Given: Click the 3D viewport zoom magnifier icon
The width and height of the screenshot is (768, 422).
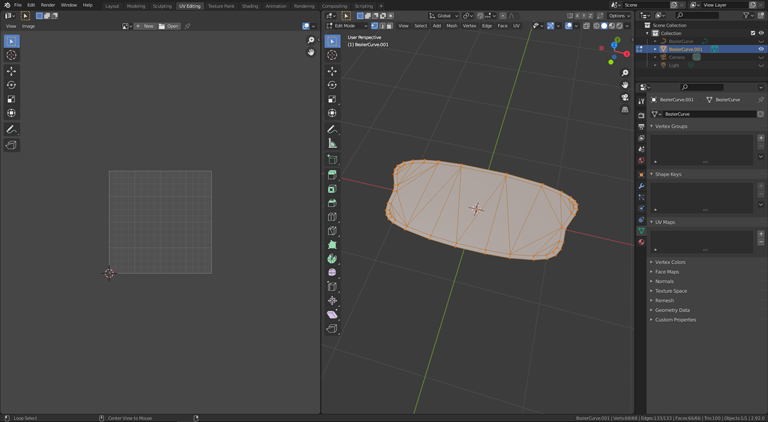Looking at the screenshot, I should pos(625,73).
